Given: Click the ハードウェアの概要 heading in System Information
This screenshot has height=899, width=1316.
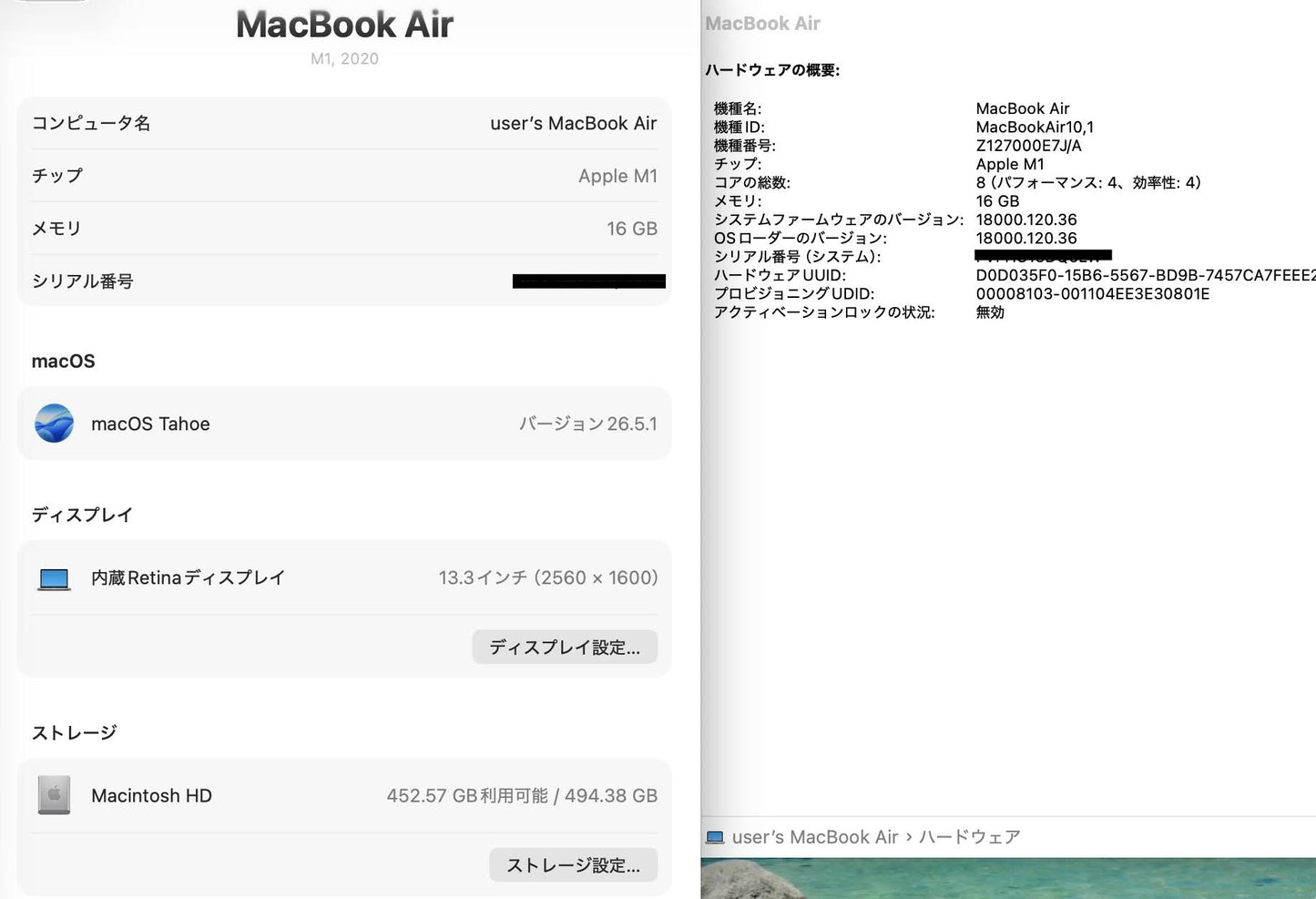Looking at the screenshot, I should [772, 70].
